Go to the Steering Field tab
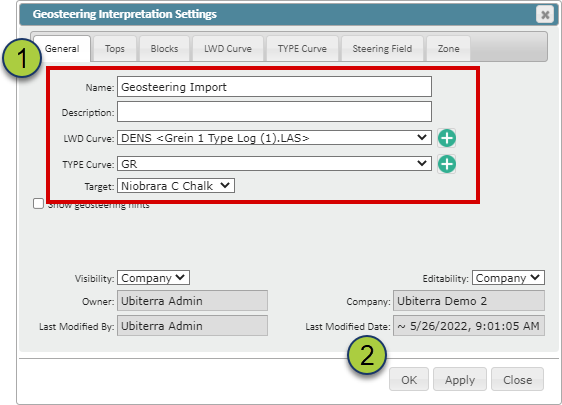Viewport: 562px width, 405px height. [382, 49]
